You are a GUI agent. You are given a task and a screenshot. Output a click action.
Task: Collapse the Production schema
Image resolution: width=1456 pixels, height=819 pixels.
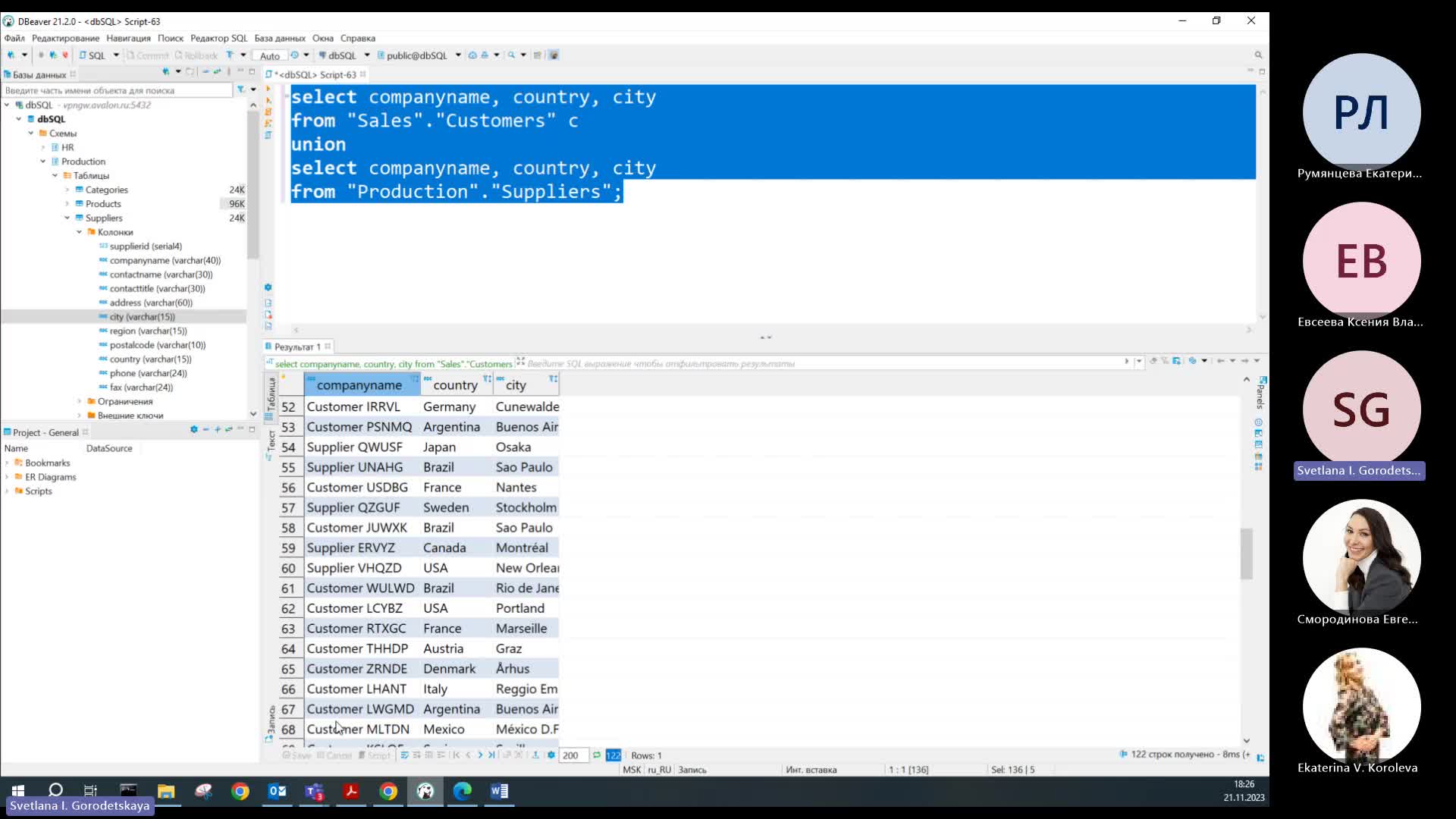43,162
